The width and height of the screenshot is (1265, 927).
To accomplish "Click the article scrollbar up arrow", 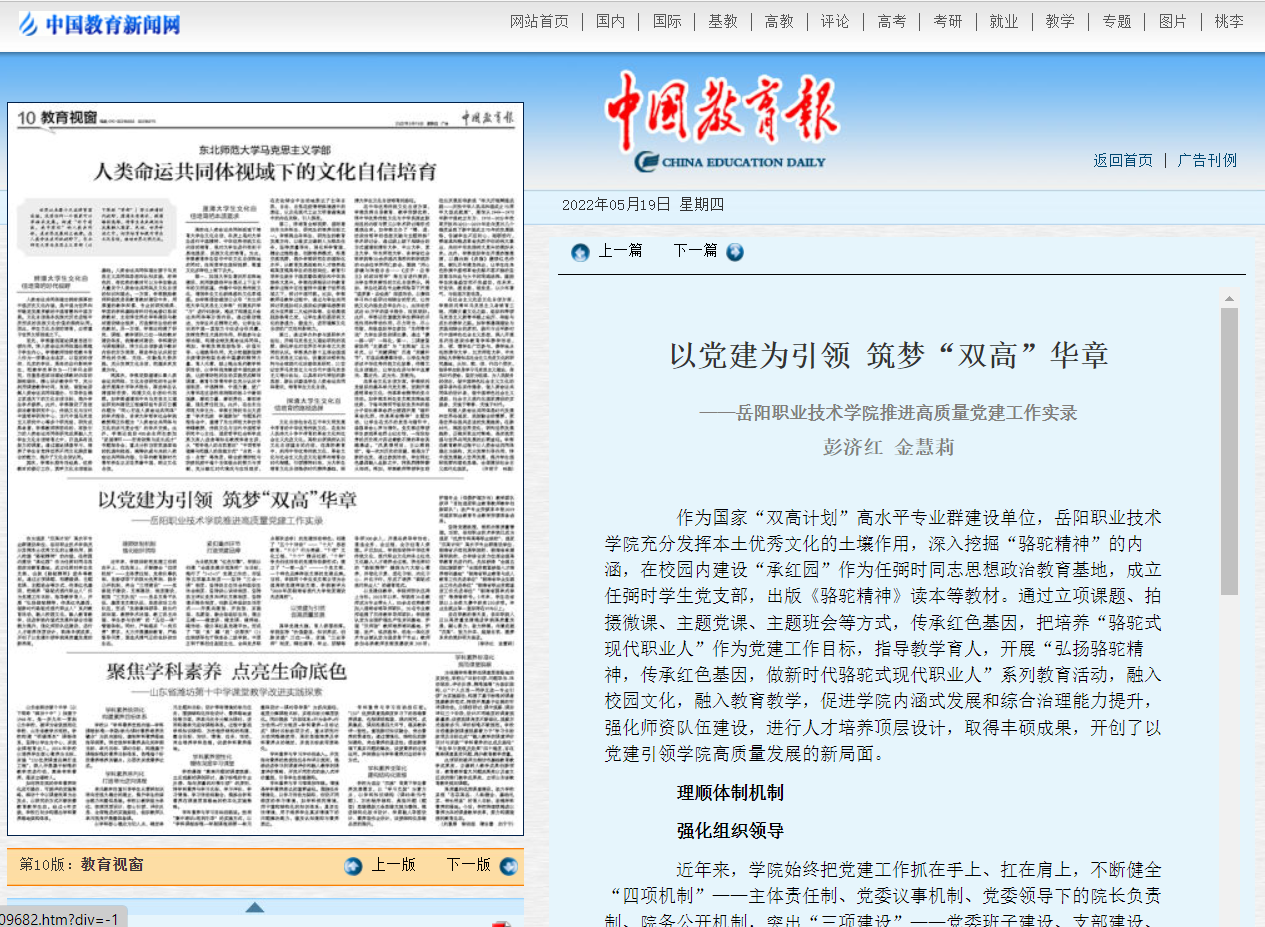I will [1229, 299].
